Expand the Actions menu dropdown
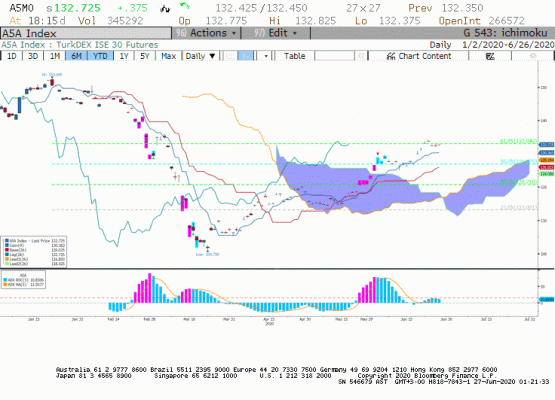Screen dimensions: 555x400 tap(206, 33)
